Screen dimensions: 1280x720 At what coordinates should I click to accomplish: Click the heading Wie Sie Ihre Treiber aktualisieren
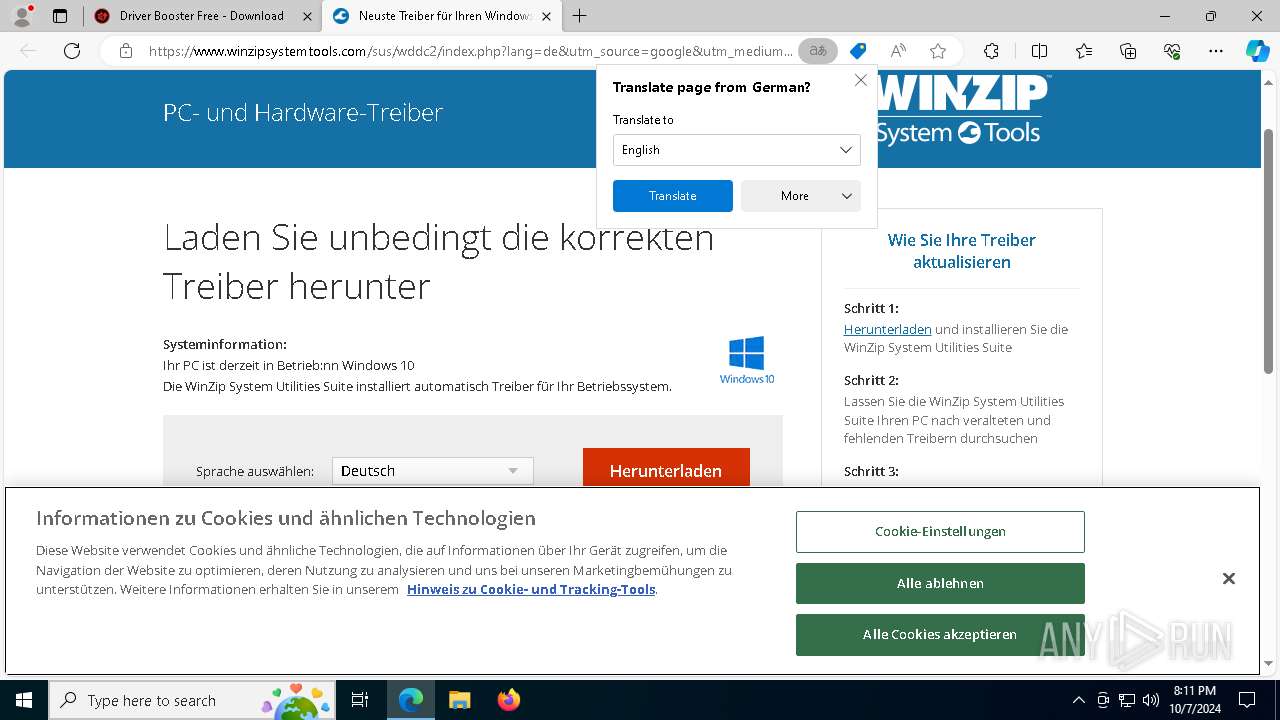click(x=962, y=251)
